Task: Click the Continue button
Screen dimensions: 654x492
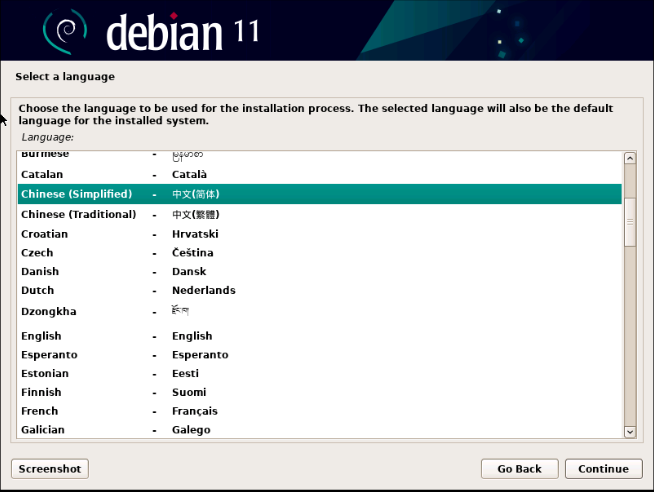Action: tap(603, 469)
